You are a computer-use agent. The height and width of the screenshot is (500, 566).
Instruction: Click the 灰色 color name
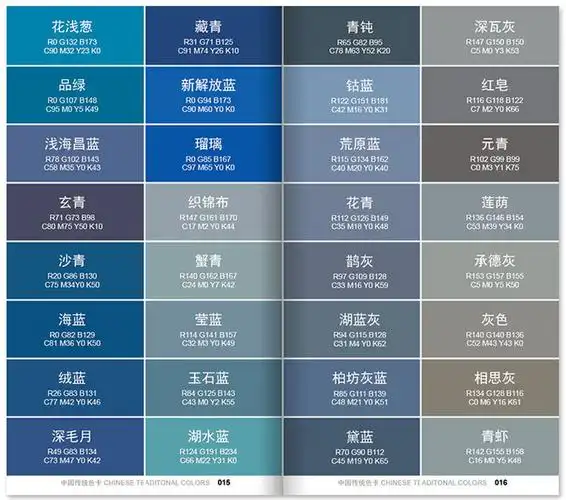(x=495, y=319)
